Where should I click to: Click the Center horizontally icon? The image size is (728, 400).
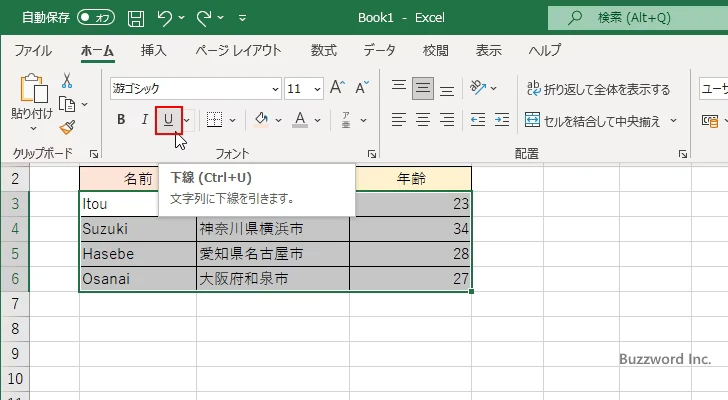pos(423,120)
